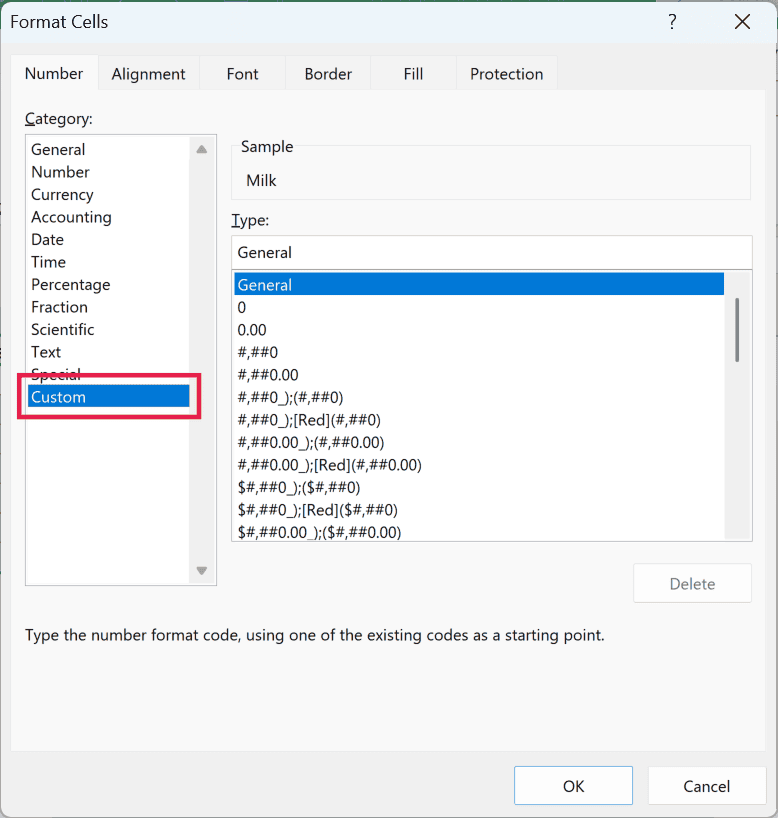The image size is (778, 818).
Task: Select the Protection tab
Action: tap(507, 74)
